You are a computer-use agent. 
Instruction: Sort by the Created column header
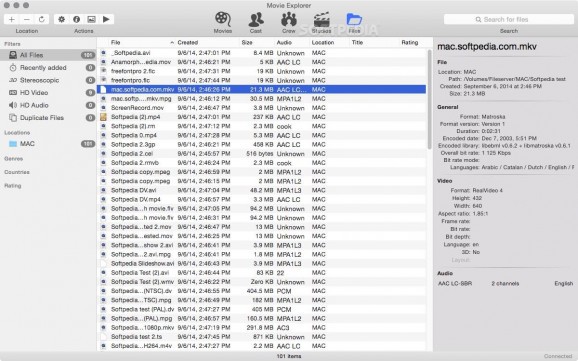click(x=207, y=42)
